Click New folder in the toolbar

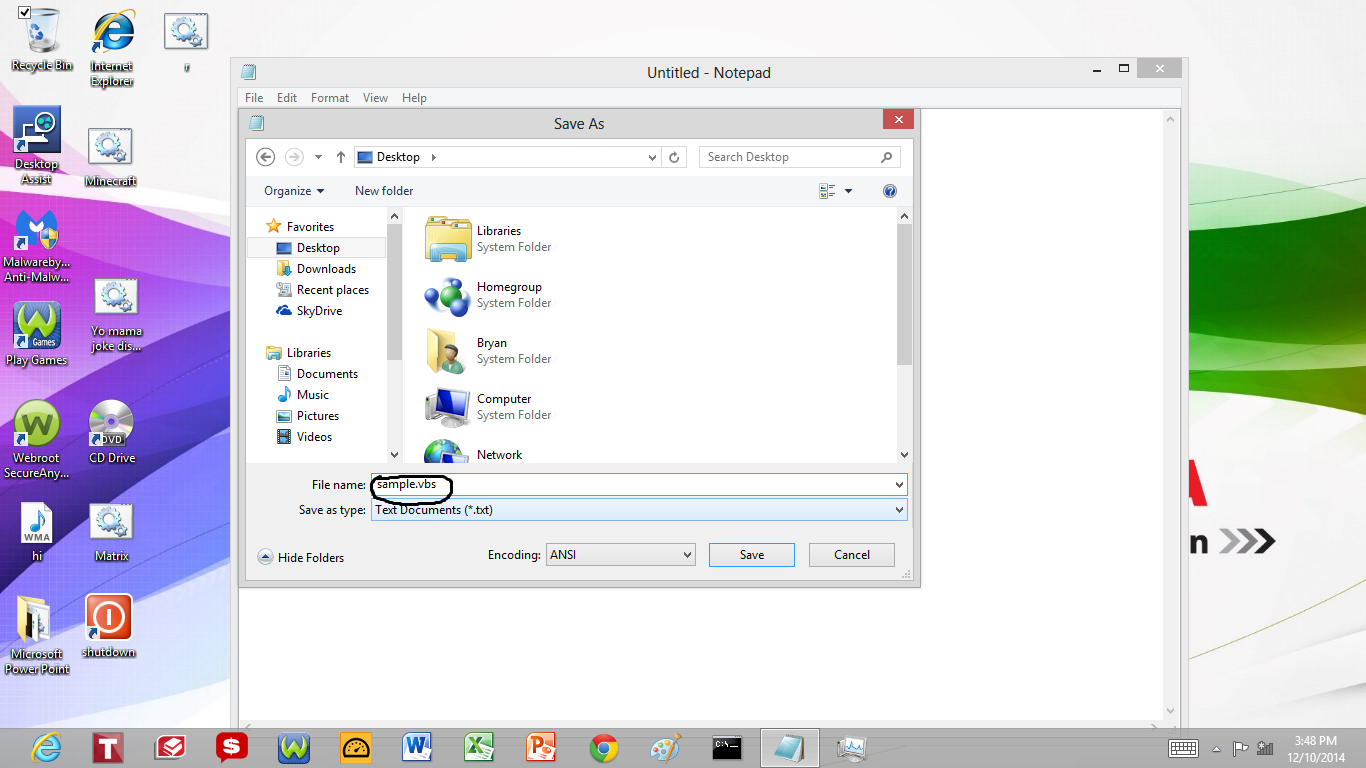[x=384, y=191]
